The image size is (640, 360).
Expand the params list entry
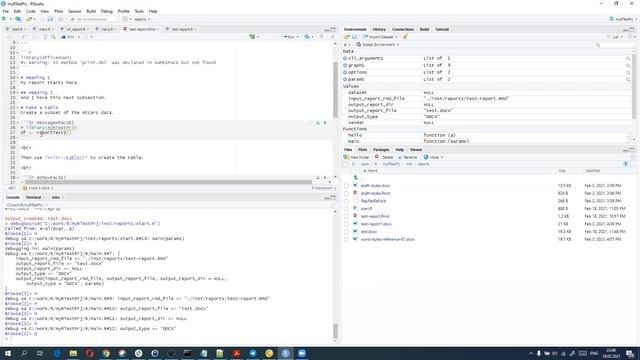pos(345,79)
